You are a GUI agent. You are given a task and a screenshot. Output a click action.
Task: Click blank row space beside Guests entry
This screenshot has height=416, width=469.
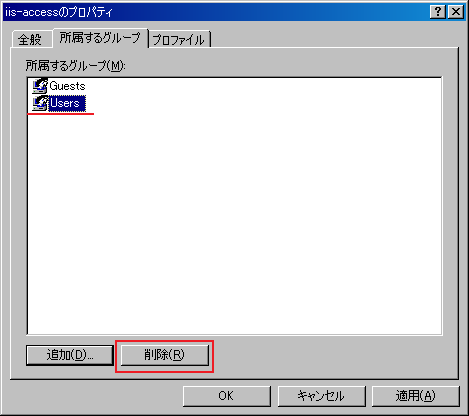pyautogui.click(x=263, y=86)
